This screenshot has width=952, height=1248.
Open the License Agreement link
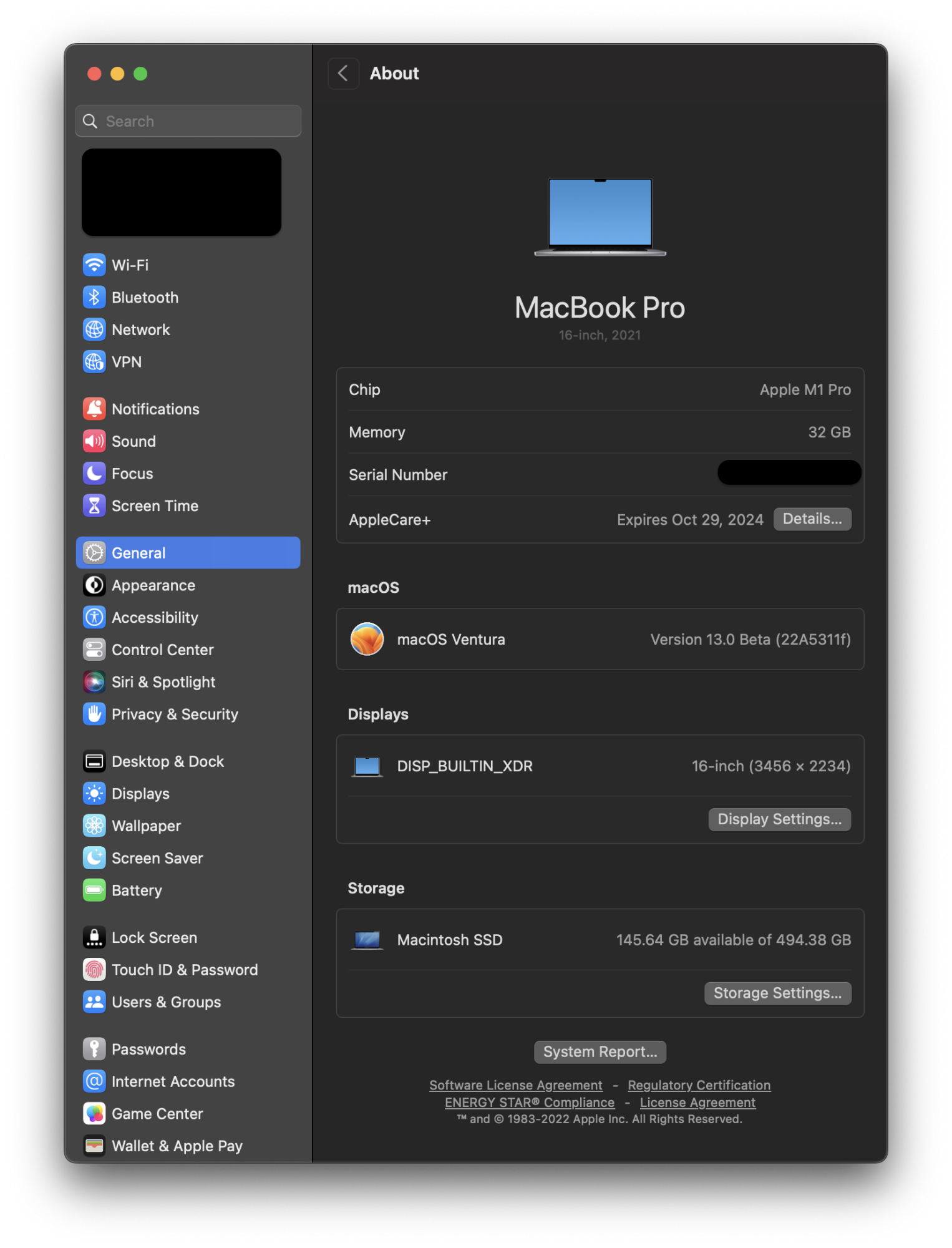point(697,1103)
